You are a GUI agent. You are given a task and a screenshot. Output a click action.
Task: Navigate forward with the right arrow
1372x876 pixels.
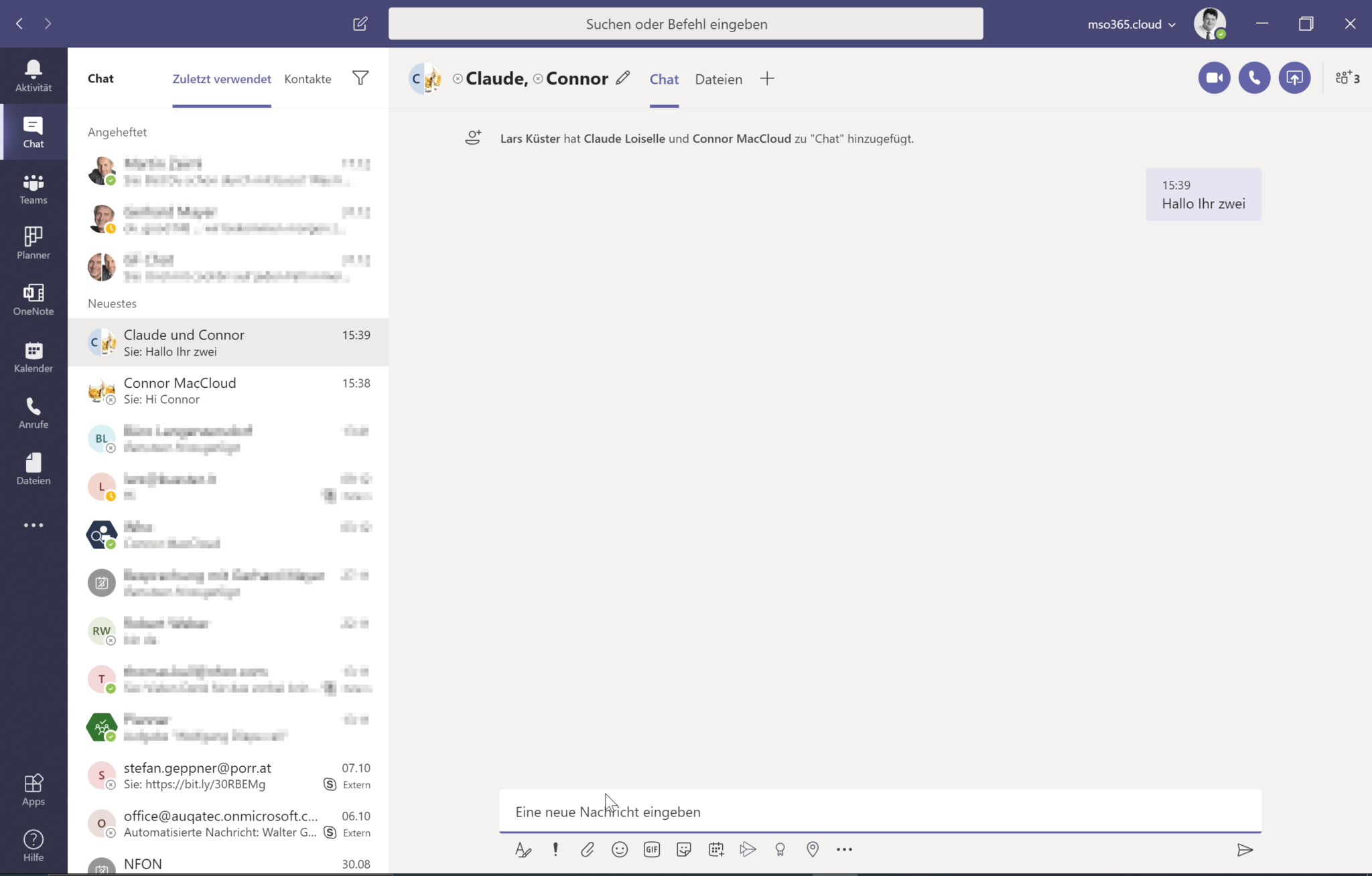(48, 24)
